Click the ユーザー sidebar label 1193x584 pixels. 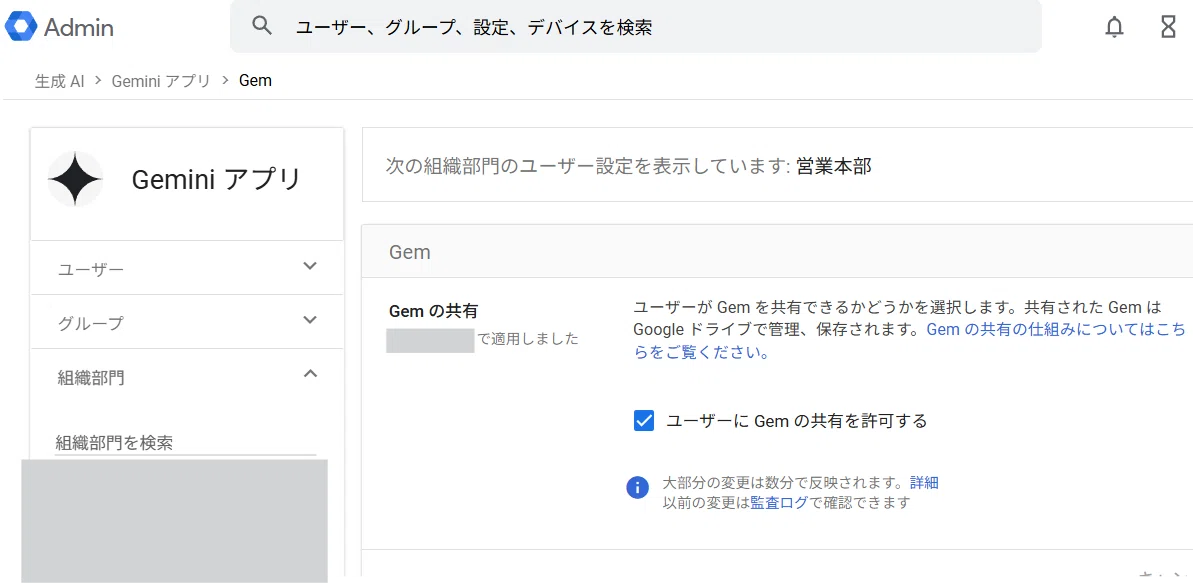click(x=91, y=269)
